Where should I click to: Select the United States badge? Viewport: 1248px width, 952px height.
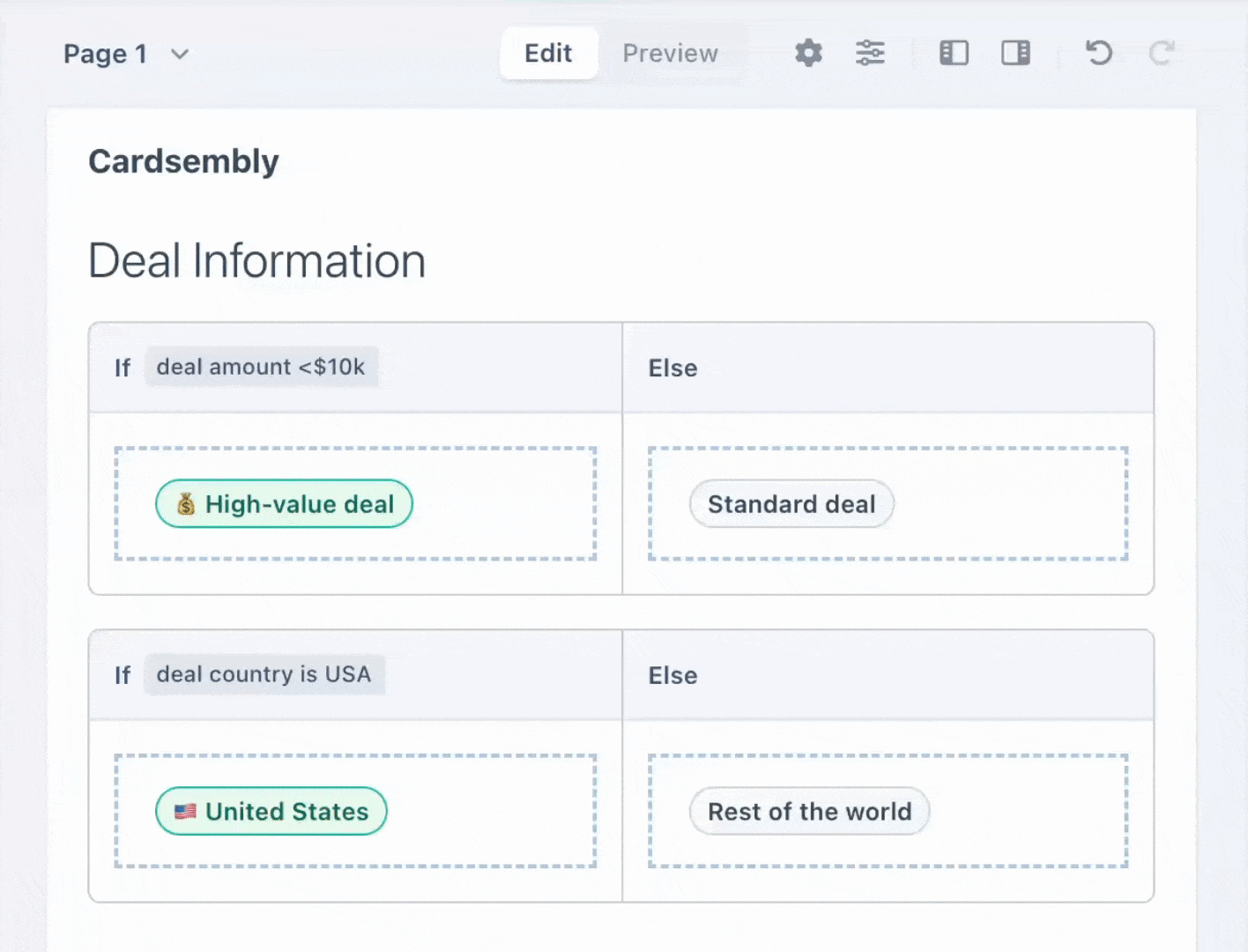point(271,811)
